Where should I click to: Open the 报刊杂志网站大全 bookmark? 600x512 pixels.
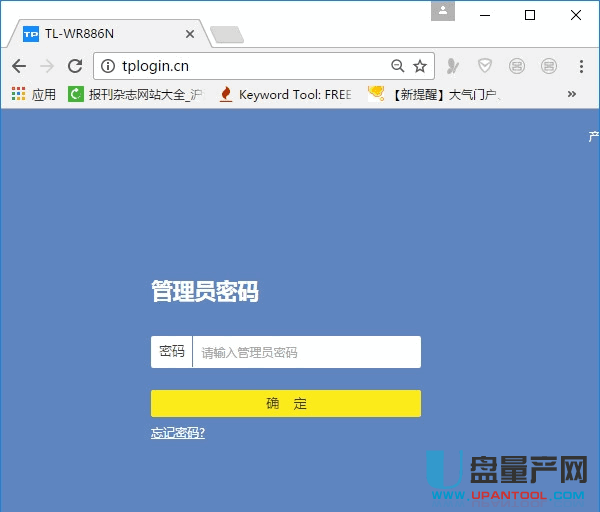click(135, 95)
